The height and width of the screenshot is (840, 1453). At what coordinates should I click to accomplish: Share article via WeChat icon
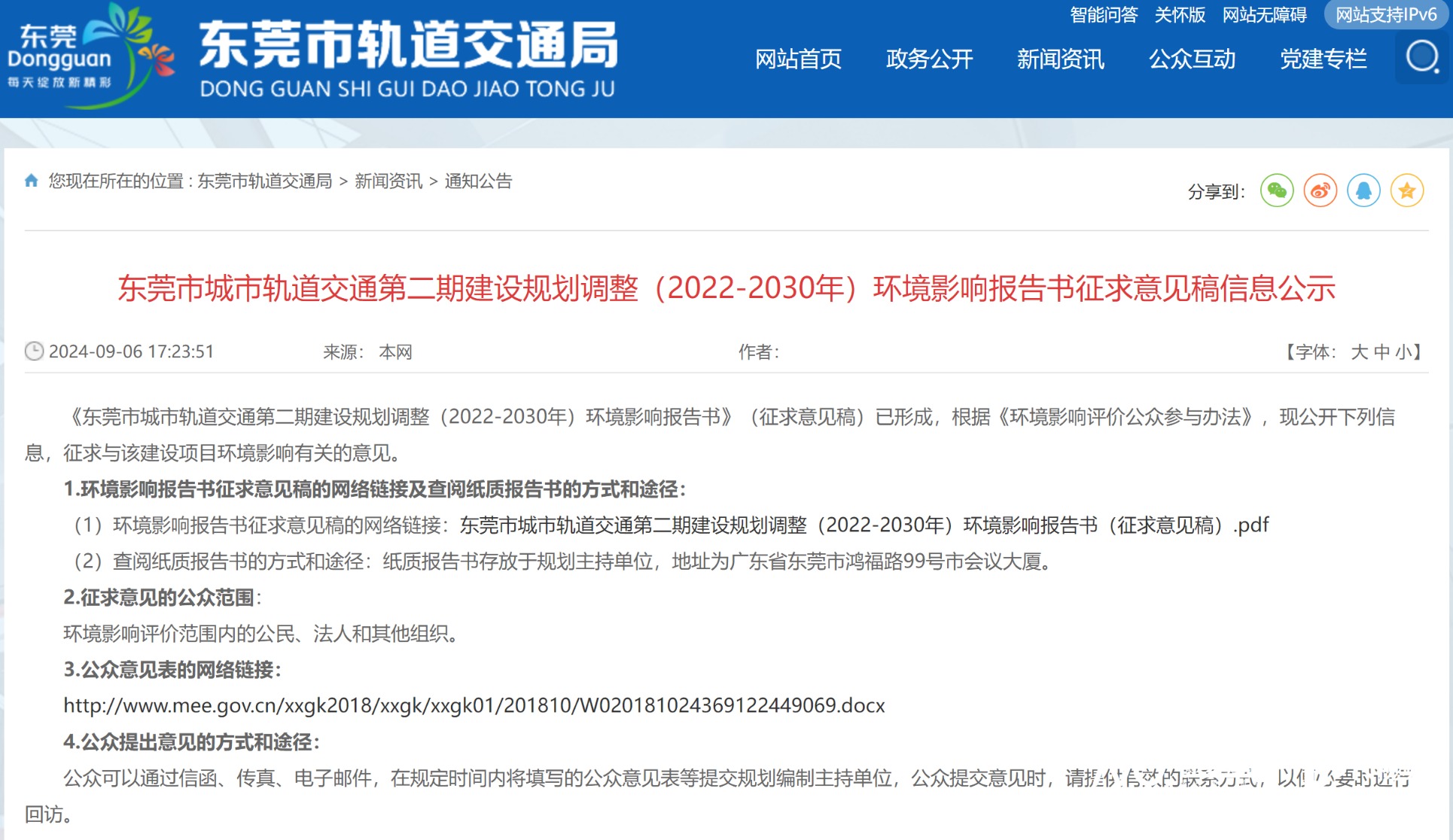(1277, 190)
